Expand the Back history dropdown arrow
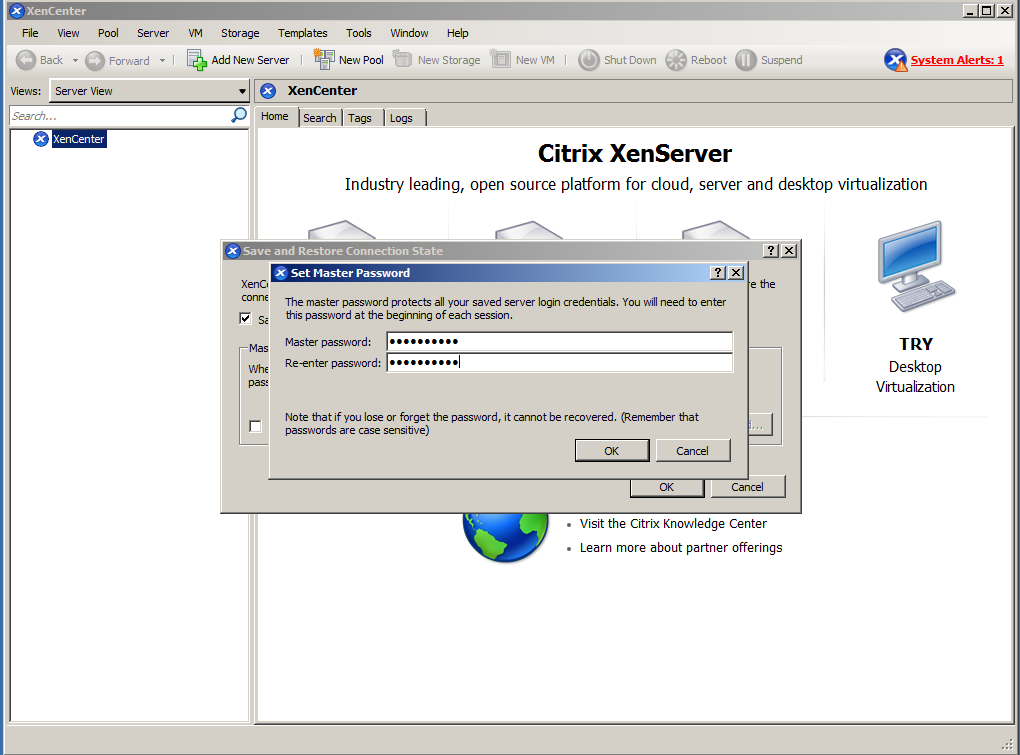 (75, 60)
